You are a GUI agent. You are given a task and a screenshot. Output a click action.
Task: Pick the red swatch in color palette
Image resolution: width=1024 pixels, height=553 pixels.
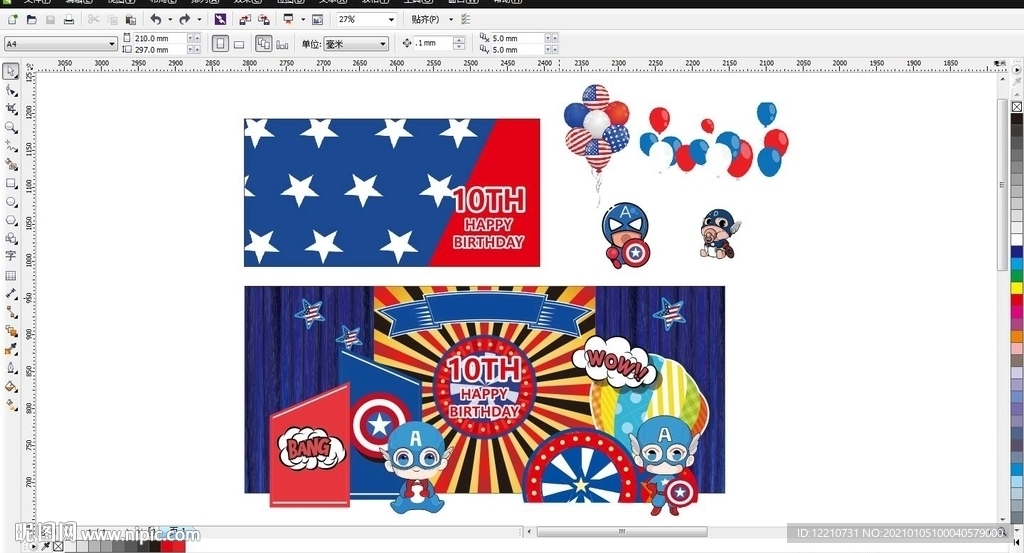pyautogui.click(x=1016, y=300)
